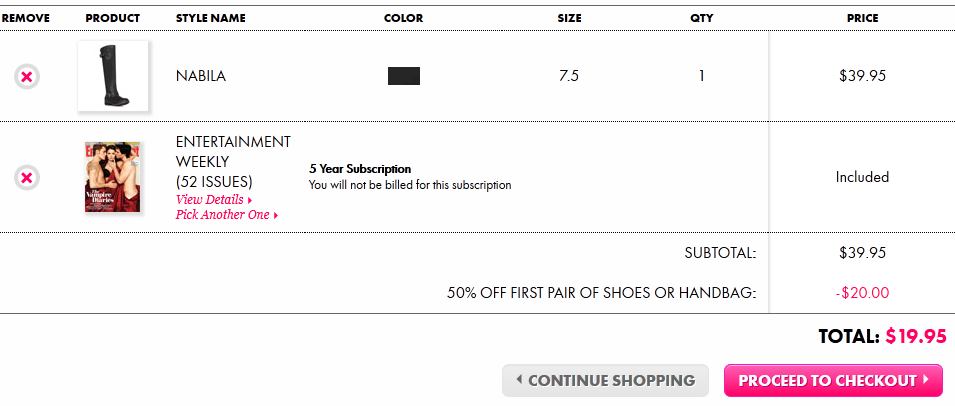Click left arrow on Continue Shopping button
Image resolution: width=955 pixels, height=406 pixels.
[519, 379]
